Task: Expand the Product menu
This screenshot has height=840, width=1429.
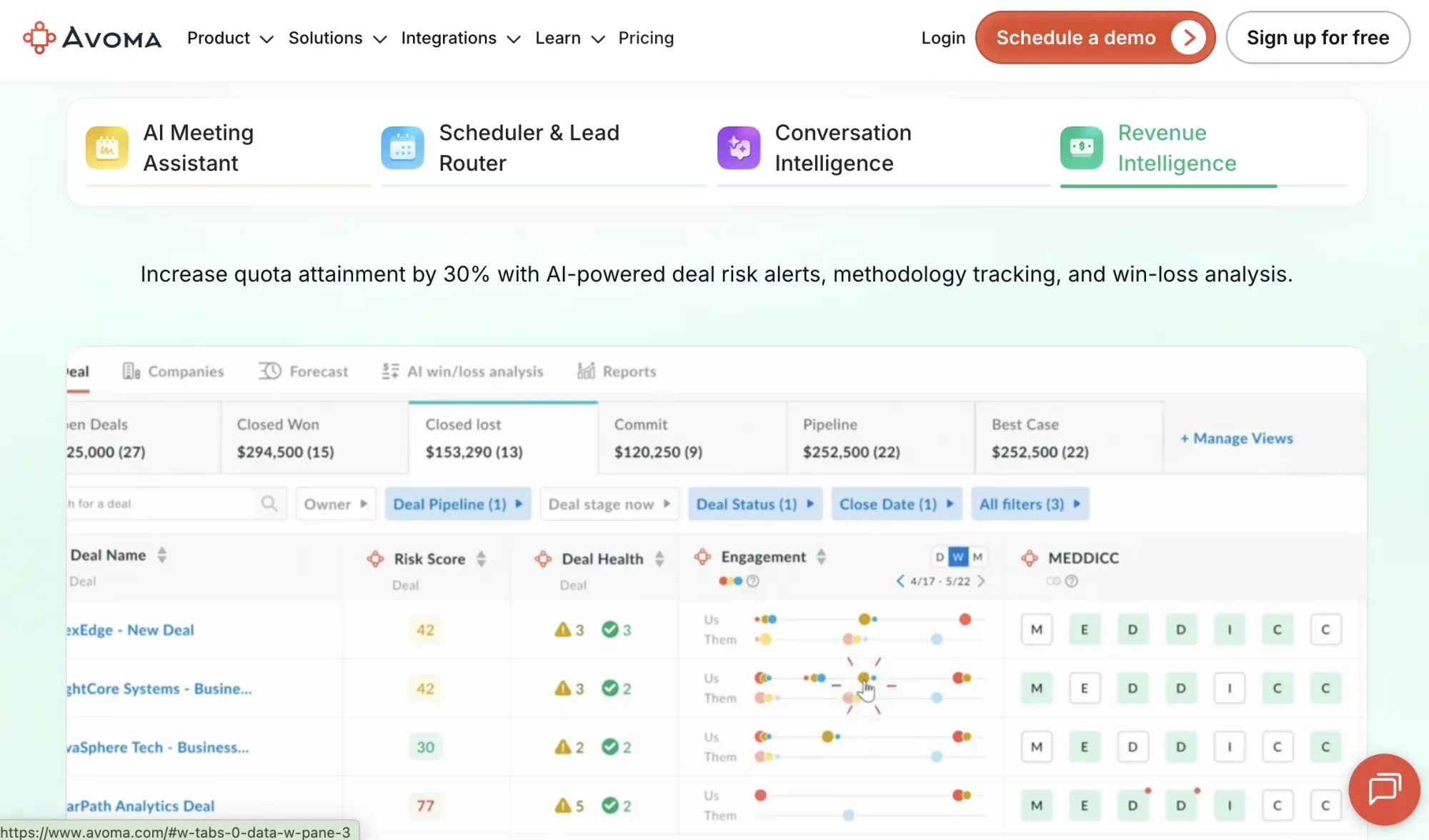Action: (x=230, y=38)
